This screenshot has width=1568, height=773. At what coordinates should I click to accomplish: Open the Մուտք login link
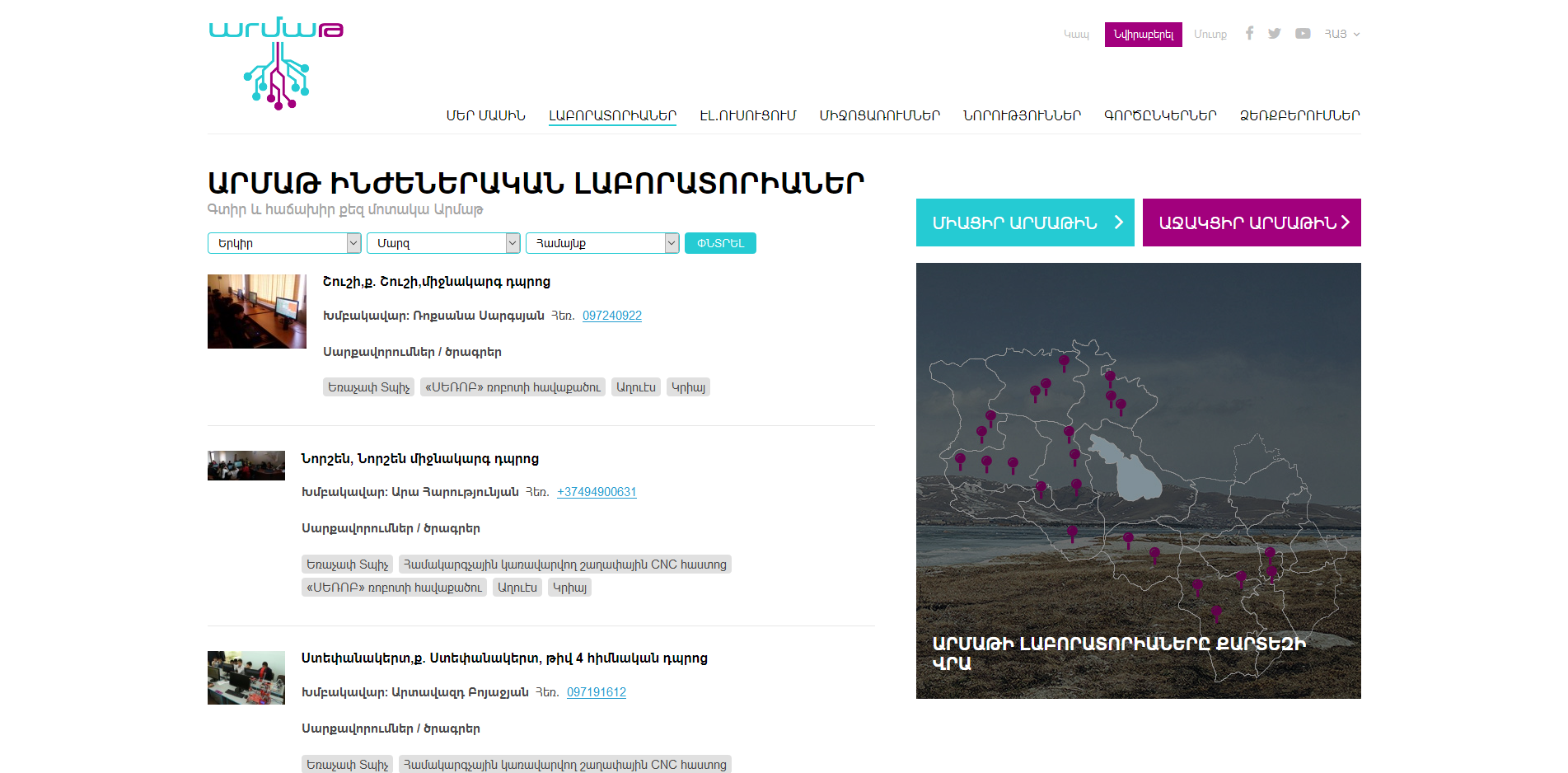1210,35
